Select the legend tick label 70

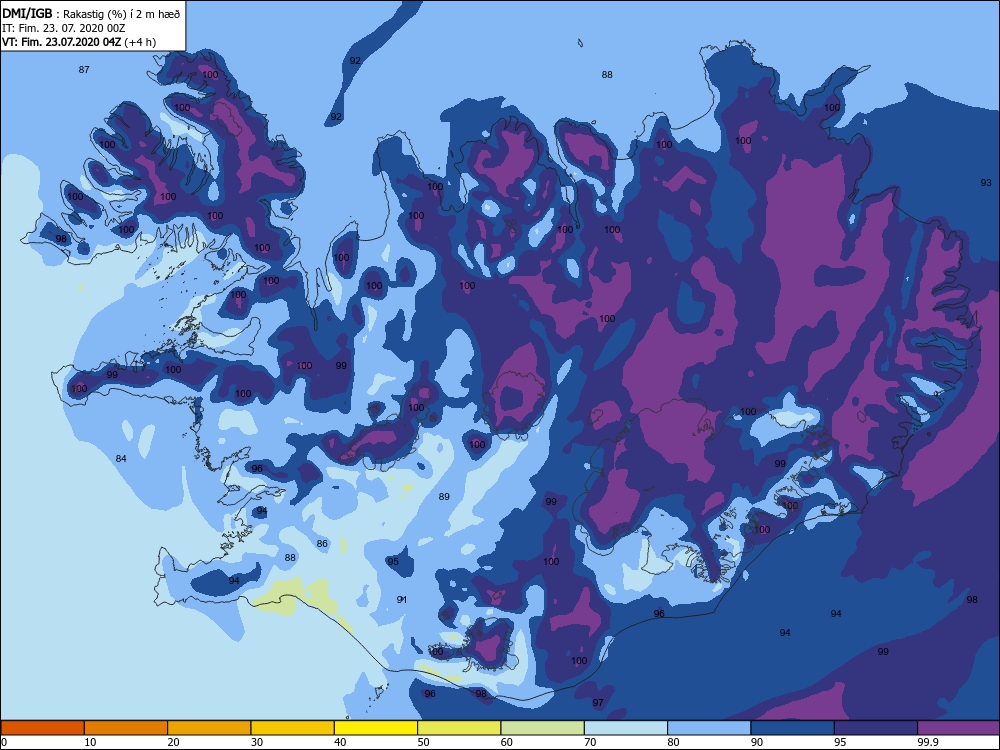[x=591, y=742]
